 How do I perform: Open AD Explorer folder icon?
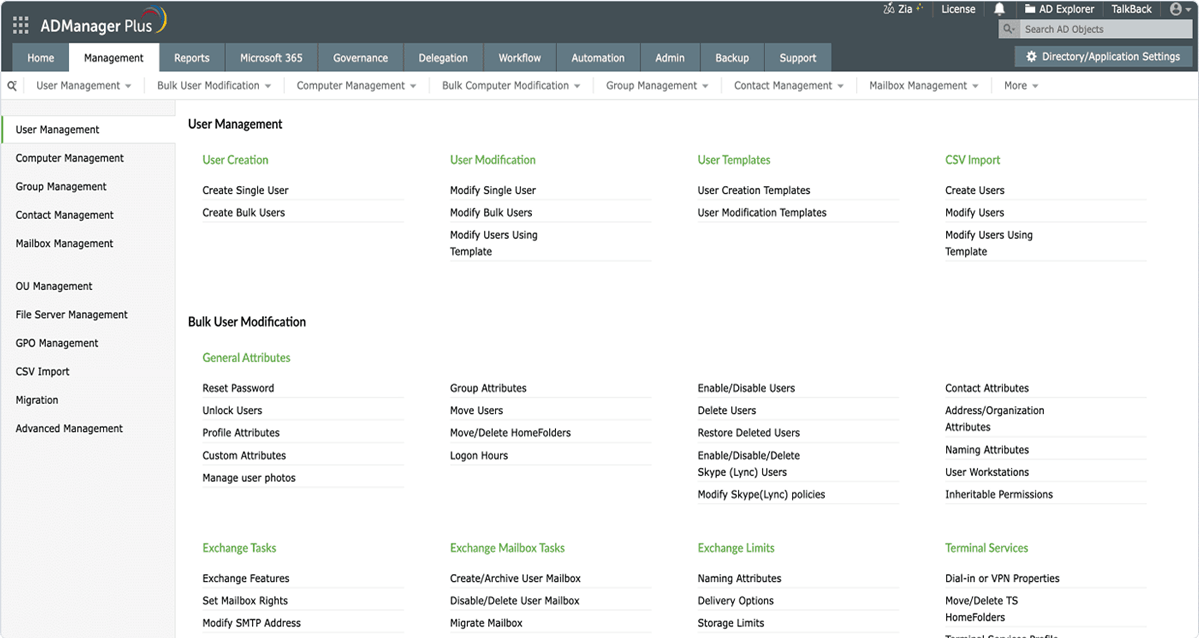pyautogui.click(x=1029, y=9)
